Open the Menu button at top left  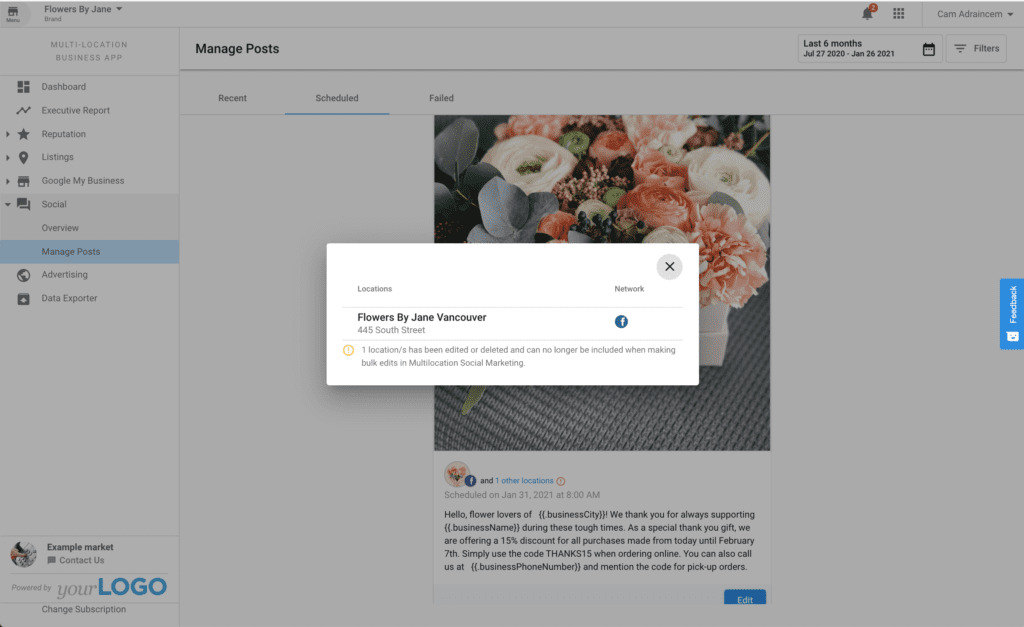click(13, 14)
